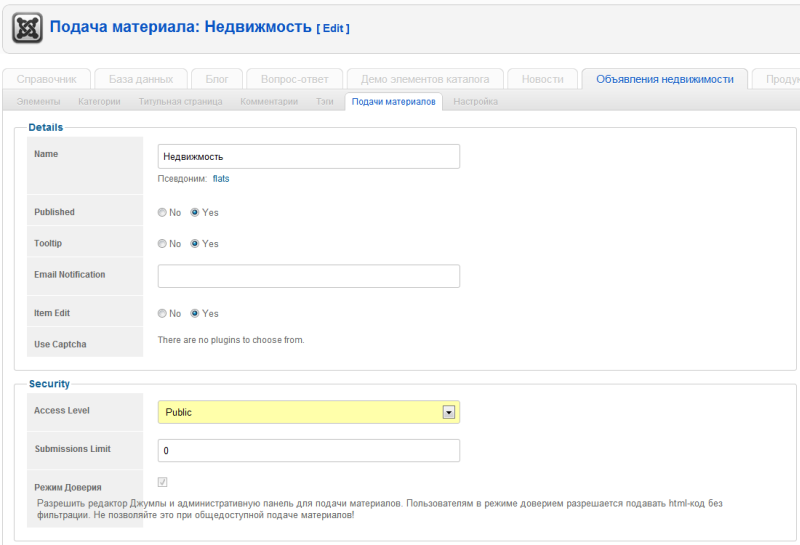Open the Блог tab
Image resolution: width=800 pixels, height=545 pixels.
tap(217, 79)
